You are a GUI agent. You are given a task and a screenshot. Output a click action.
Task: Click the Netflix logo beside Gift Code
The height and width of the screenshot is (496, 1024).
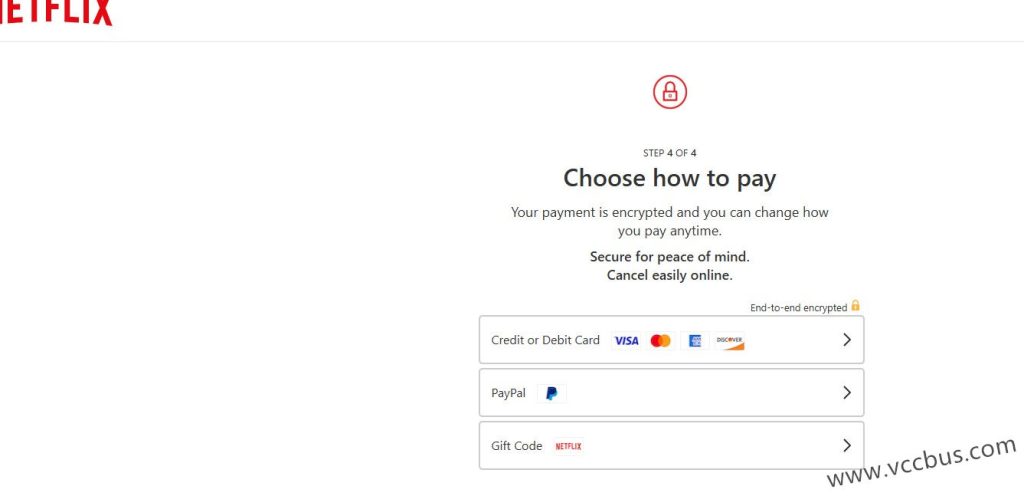pyautogui.click(x=568, y=447)
